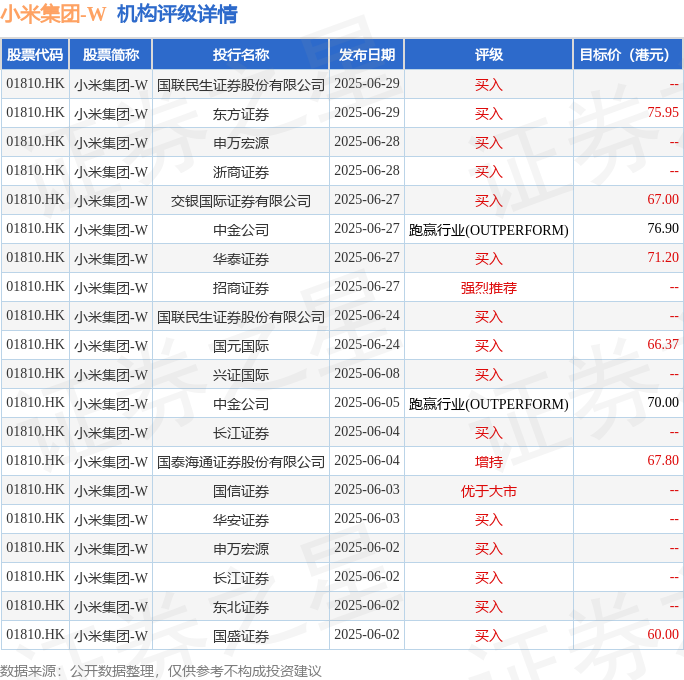
Task: Click the 股票代码 column header
Action: [x=35, y=55]
